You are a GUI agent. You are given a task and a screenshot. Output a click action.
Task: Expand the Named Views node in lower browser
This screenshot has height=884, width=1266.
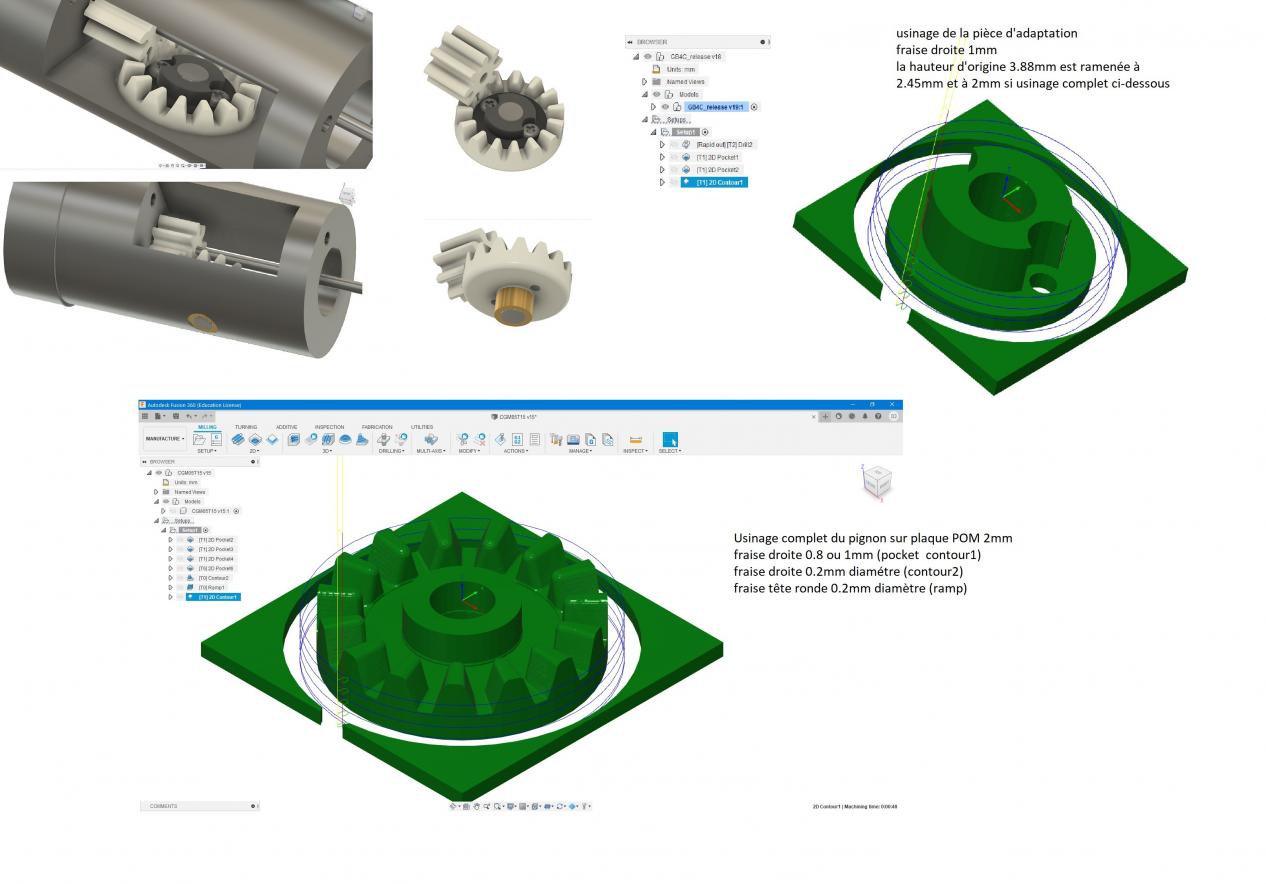click(x=156, y=492)
